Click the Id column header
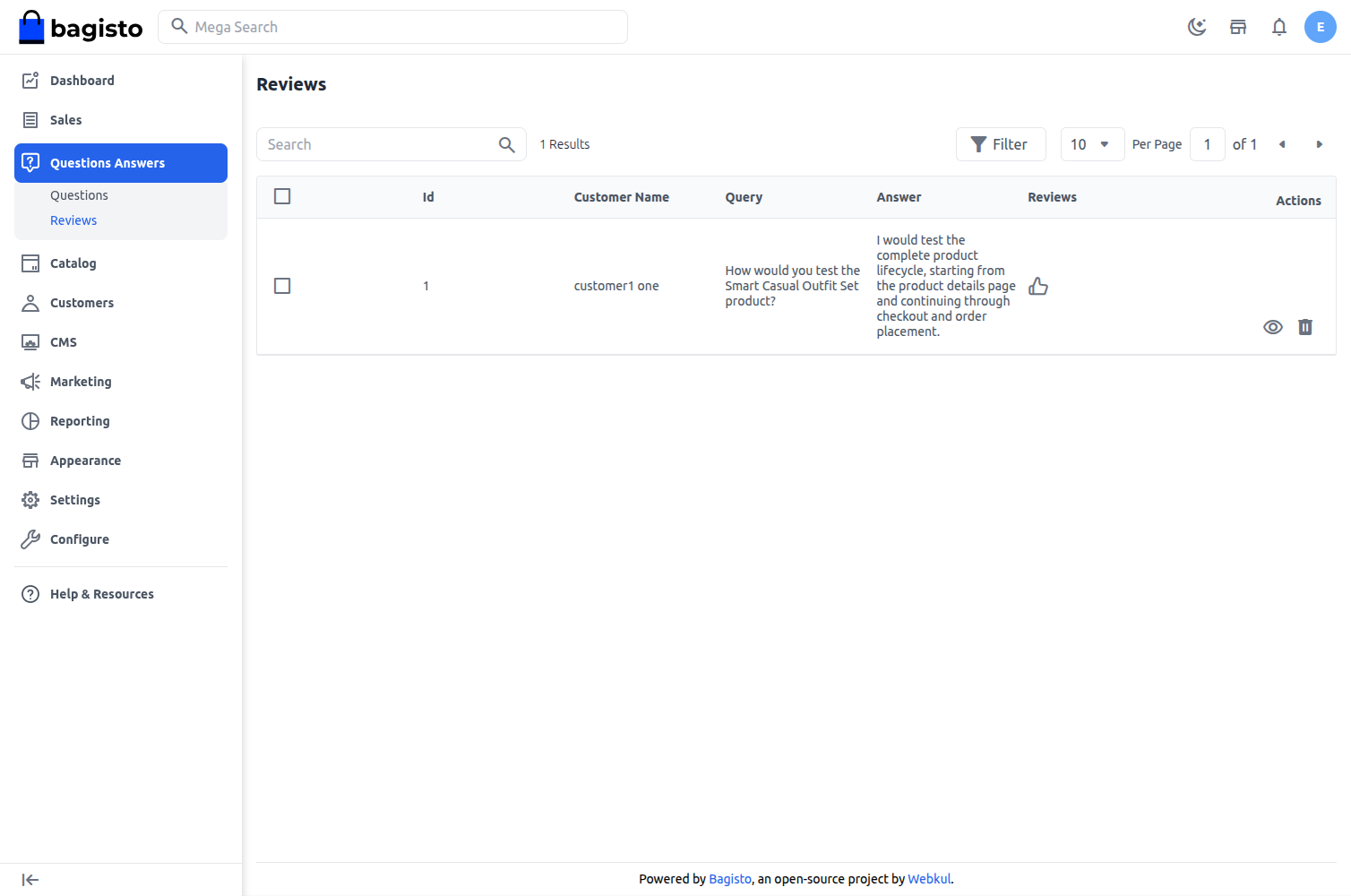 coord(428,197)
